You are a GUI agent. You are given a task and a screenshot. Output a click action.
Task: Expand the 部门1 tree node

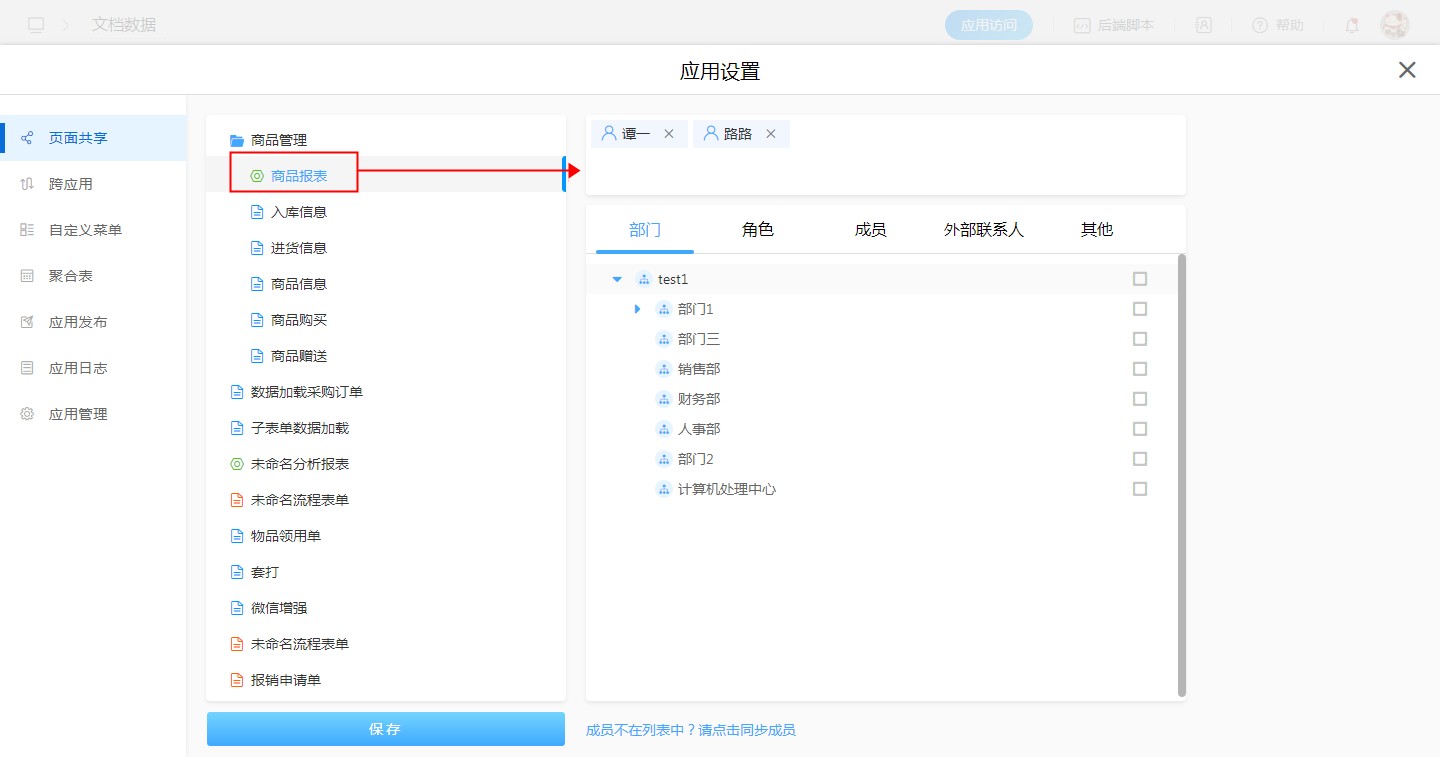(637, 309)
